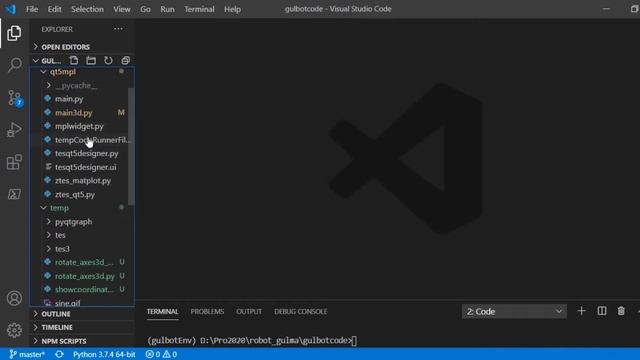Image resolution: width=640 pixels, height=360 pixels.
Task: Open Source Control view
Action: pyautogui.click(x=15, y=98)
